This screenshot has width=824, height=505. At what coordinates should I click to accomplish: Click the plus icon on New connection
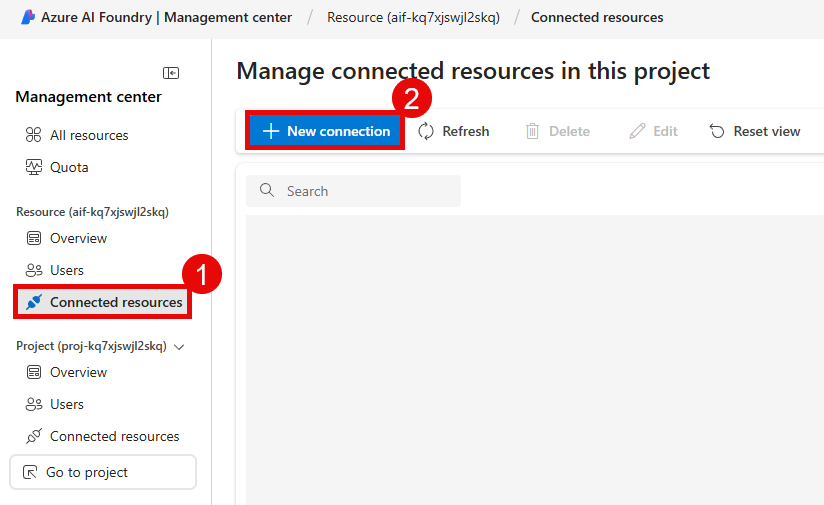(x=270, y=131)
